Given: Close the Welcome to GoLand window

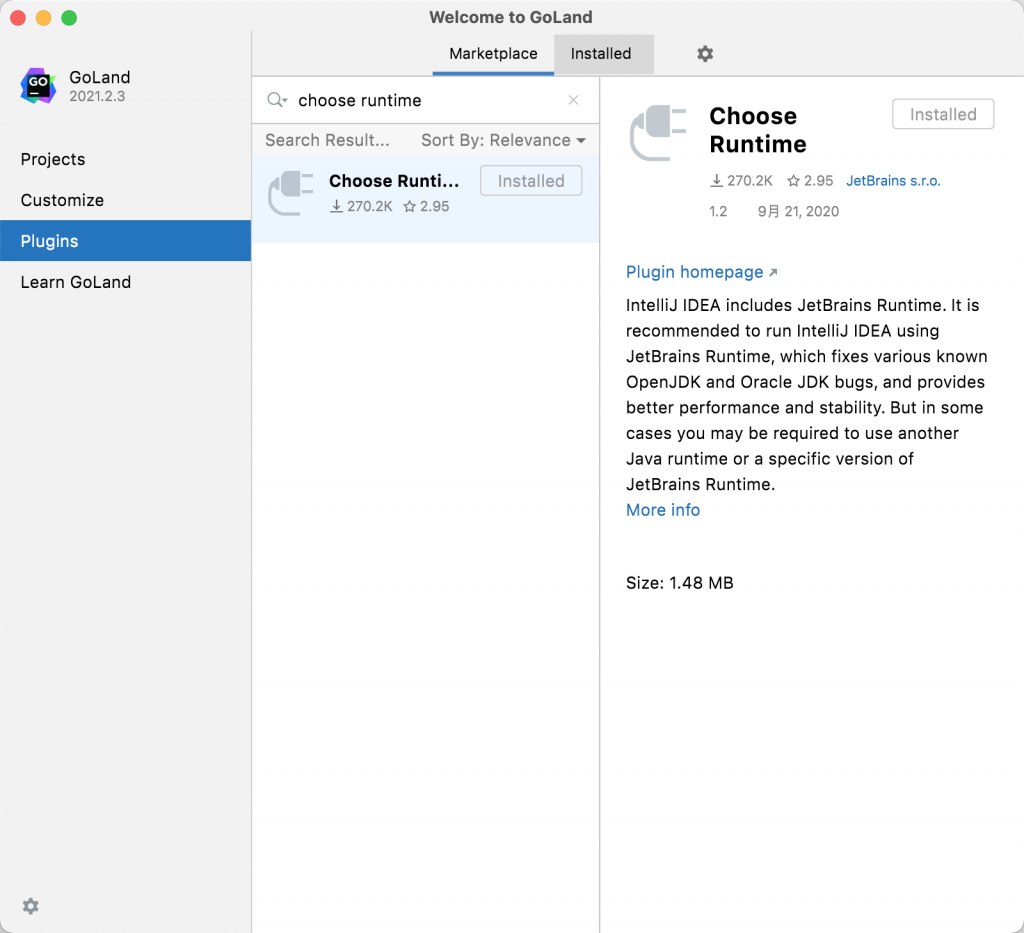Looking at the screenshot, I should (18, 18).
